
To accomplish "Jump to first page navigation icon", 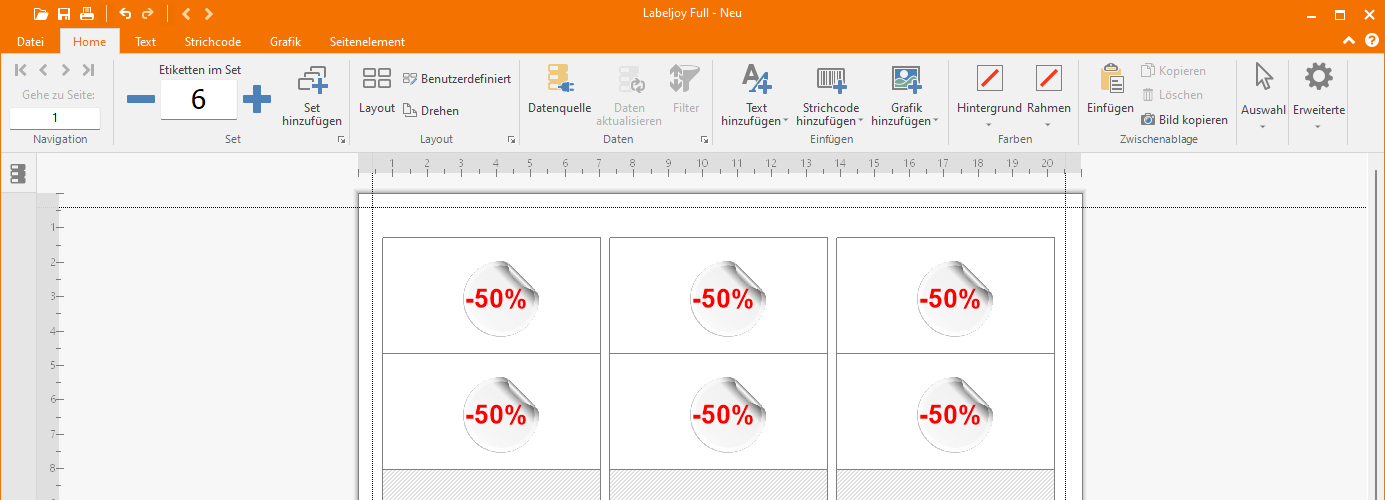I will pyautogui.click(x=21, y=70).
